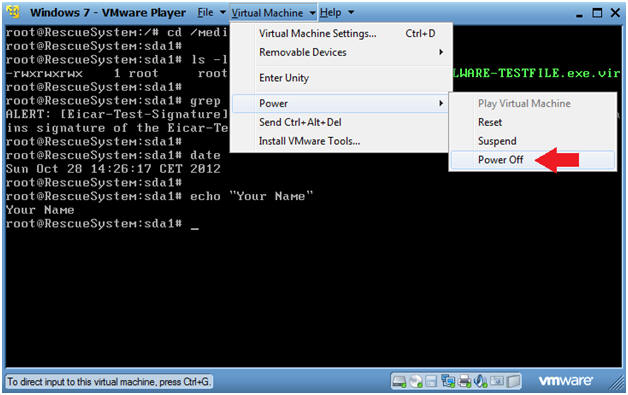The height and width of the screenshot is (395, 628).
Task: Click the floppy drive device icon
Action: coord(431,382)
